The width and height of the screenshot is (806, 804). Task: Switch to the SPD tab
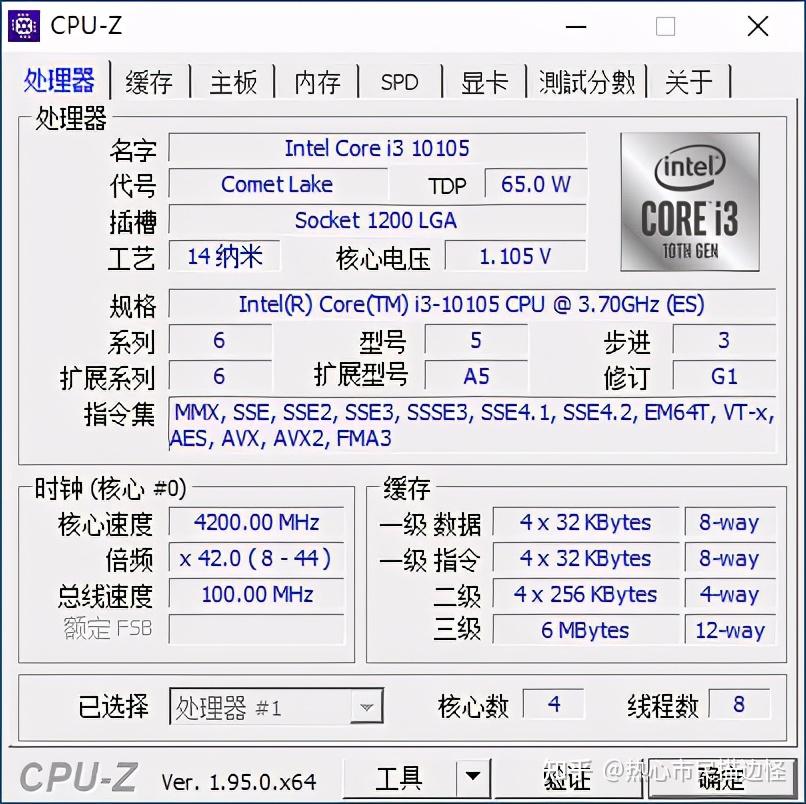point(398,82)
